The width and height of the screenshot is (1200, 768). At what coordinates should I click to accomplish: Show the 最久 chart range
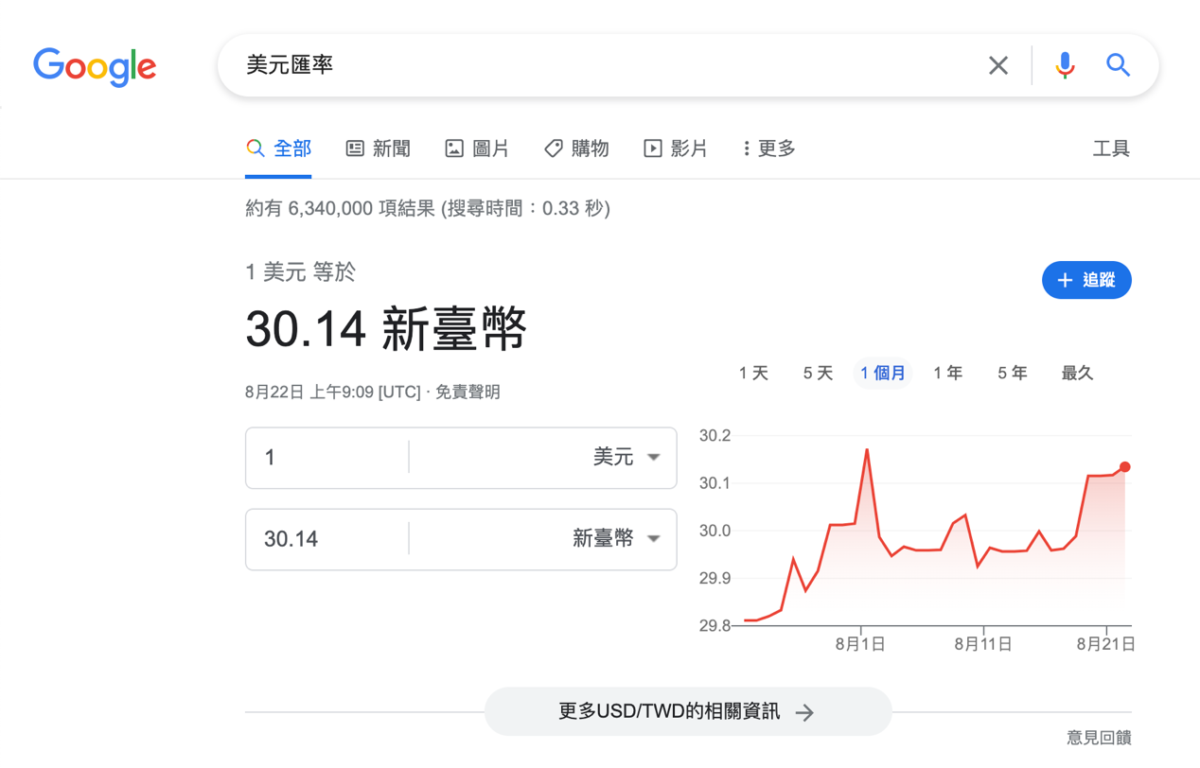click(x=1077, y=373)
